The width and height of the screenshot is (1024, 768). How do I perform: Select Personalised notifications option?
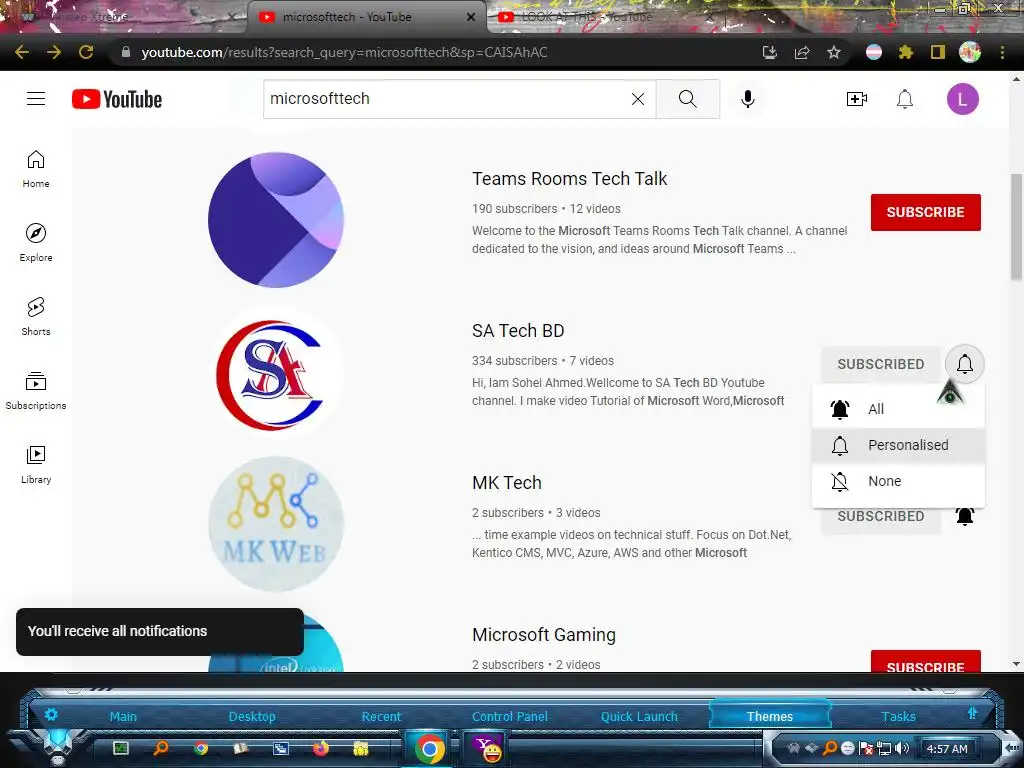tap(898, 445)
